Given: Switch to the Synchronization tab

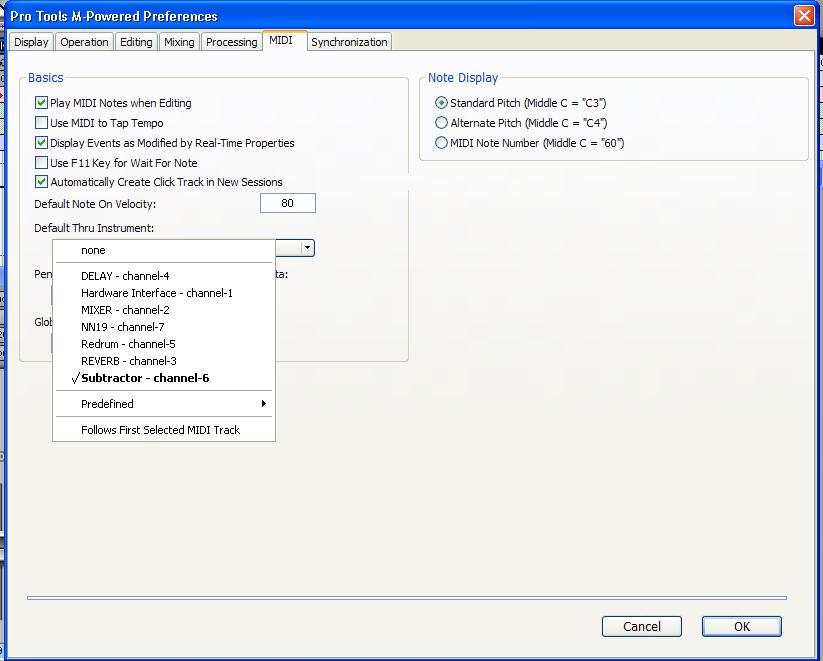Looking at the screenshot, I should [349, 42].
